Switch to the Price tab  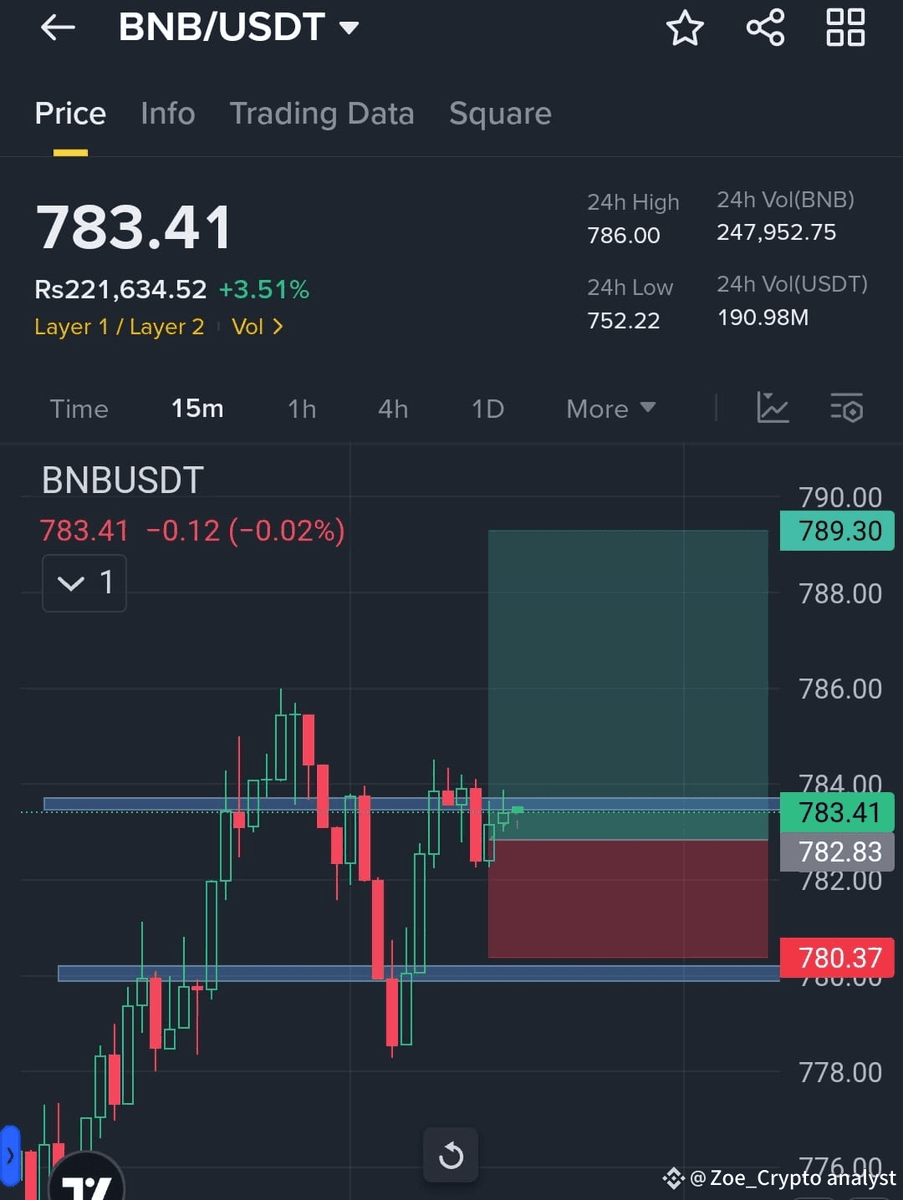click(70, 113)
